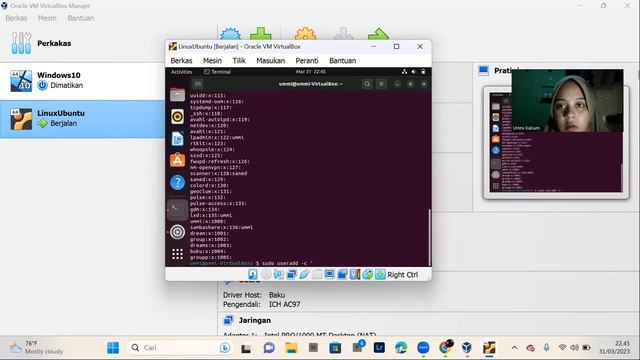
Task: Open the Masukan menu
Action: click(271, 60)
